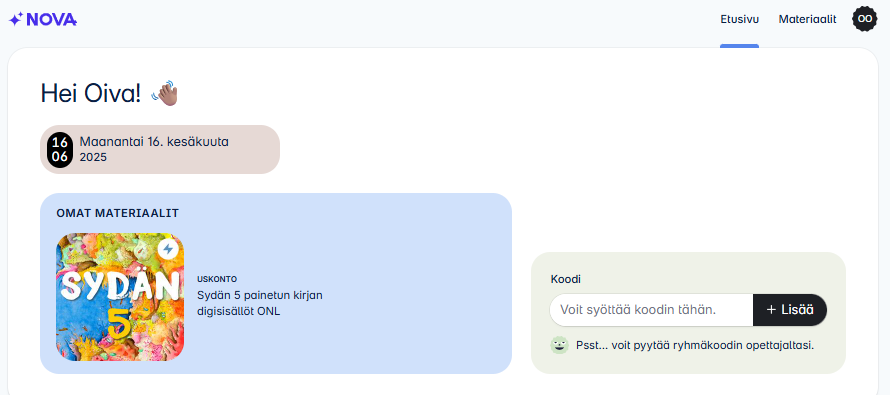Click the Koodi field label
This screenshot has width=890, height=395.
(x=566, y=279)
